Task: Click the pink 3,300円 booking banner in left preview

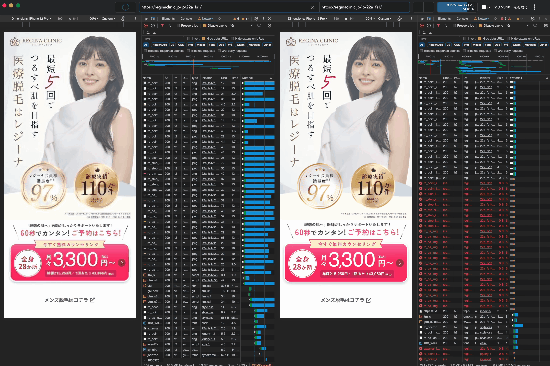Action: tap(69, 262)
